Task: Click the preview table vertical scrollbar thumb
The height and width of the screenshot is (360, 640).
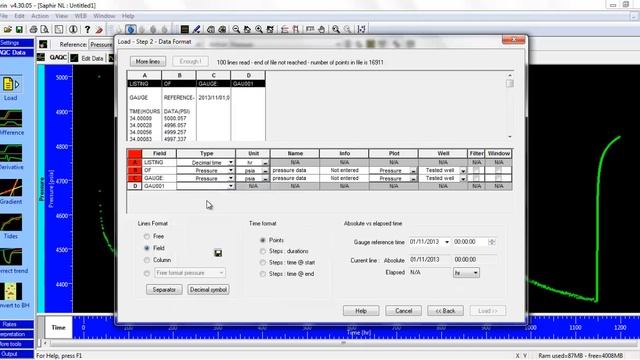Action: [x=509, y=83]
